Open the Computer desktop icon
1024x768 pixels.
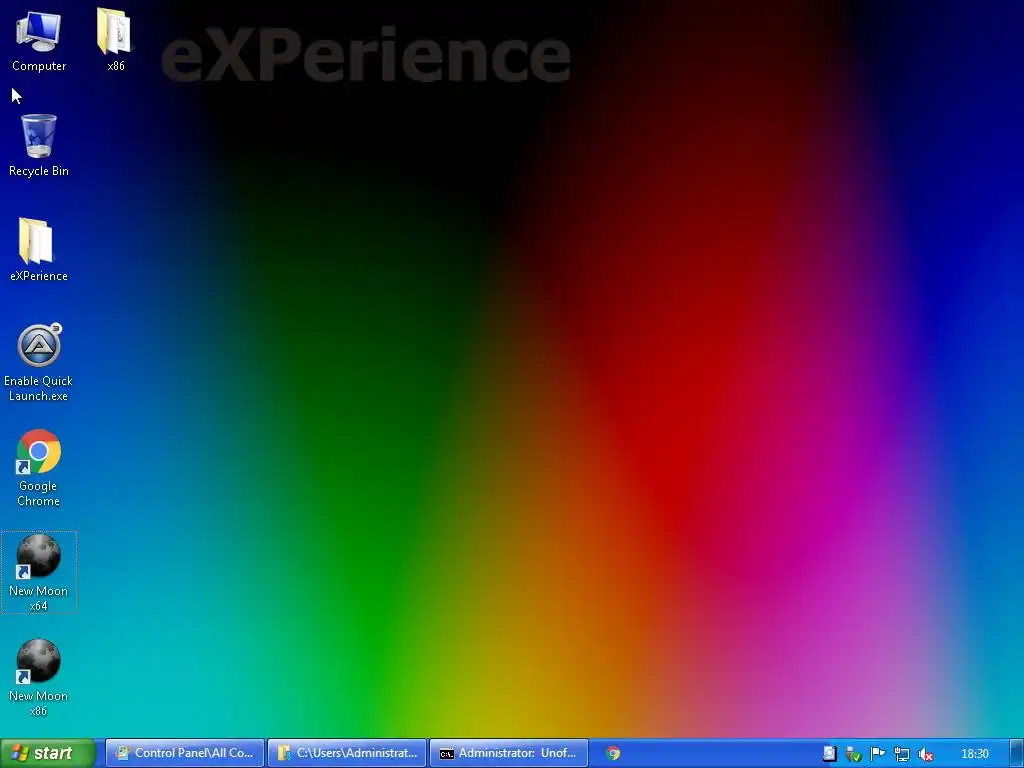[x=39, y=40]
